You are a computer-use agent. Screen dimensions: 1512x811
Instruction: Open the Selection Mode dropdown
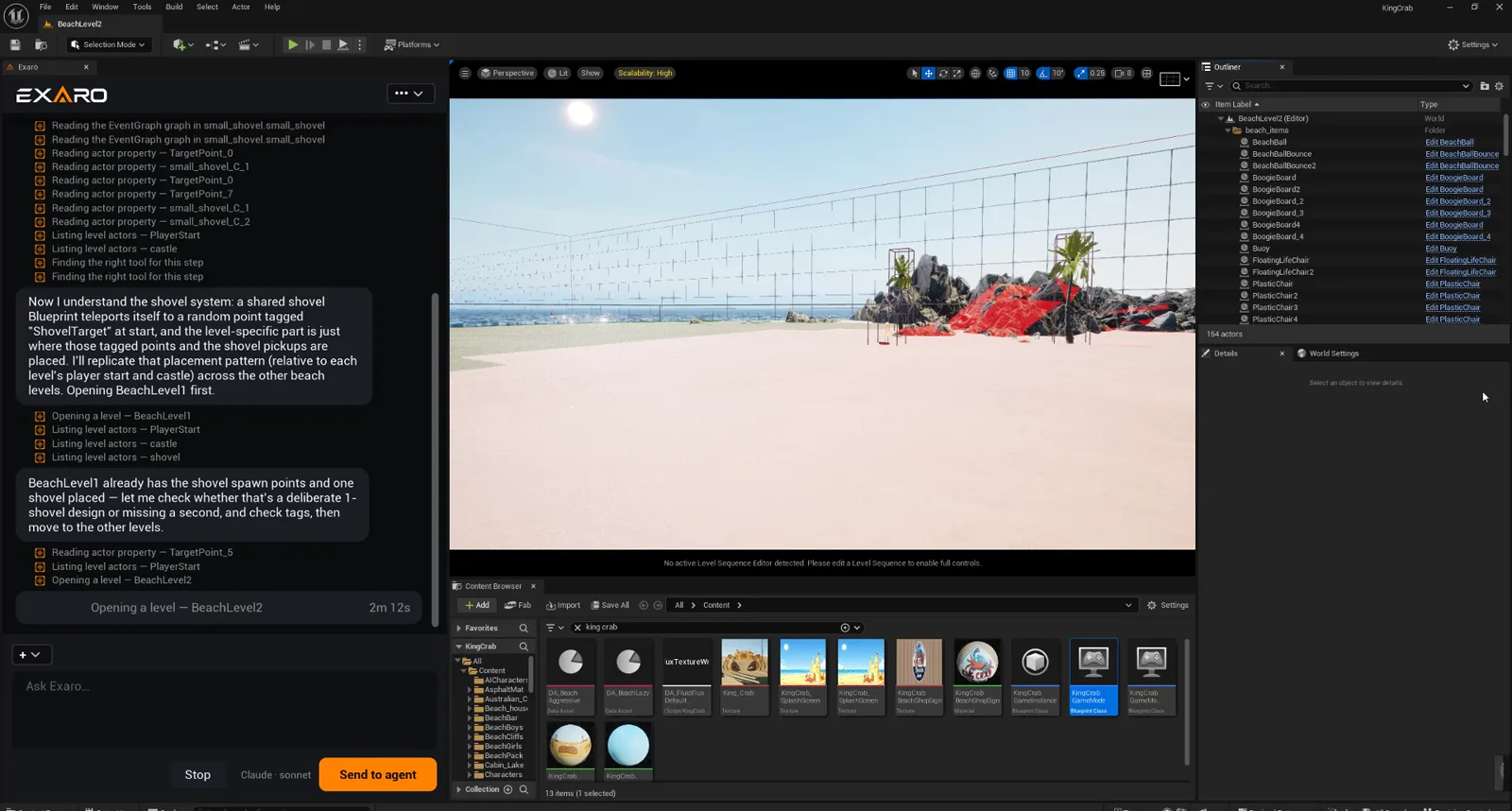pyautogui.click(x=108, y=44)
